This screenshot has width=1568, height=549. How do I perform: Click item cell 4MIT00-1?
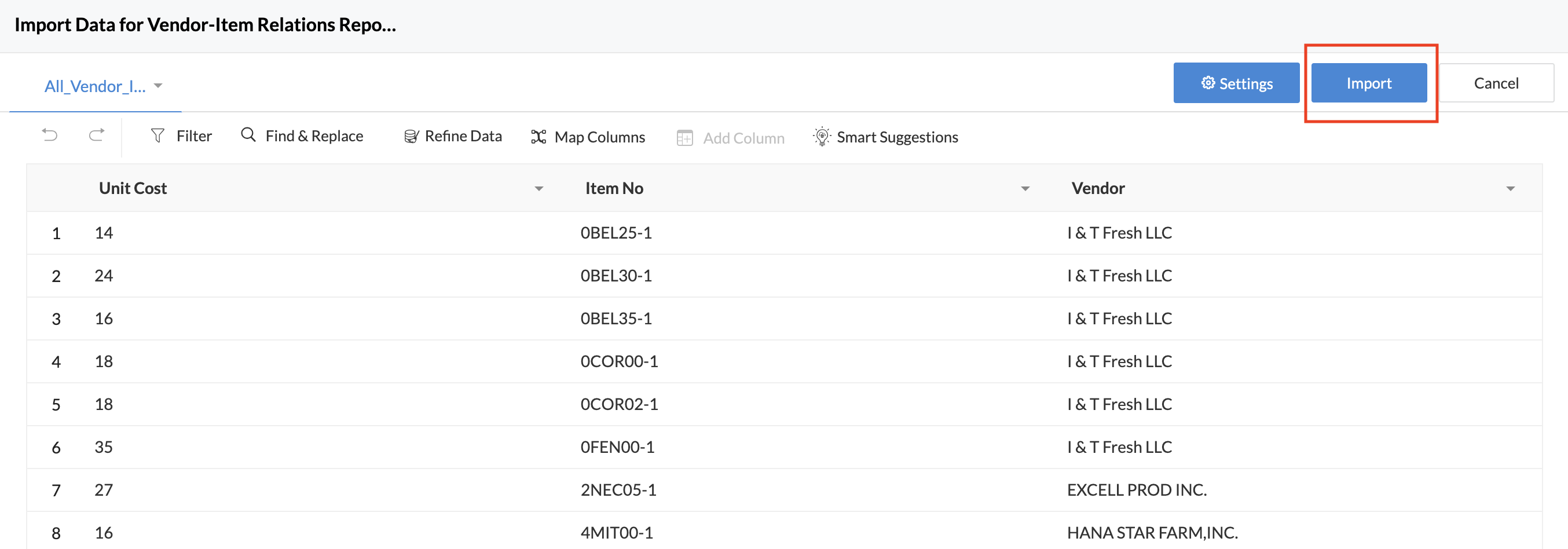(x=617, y=533)
